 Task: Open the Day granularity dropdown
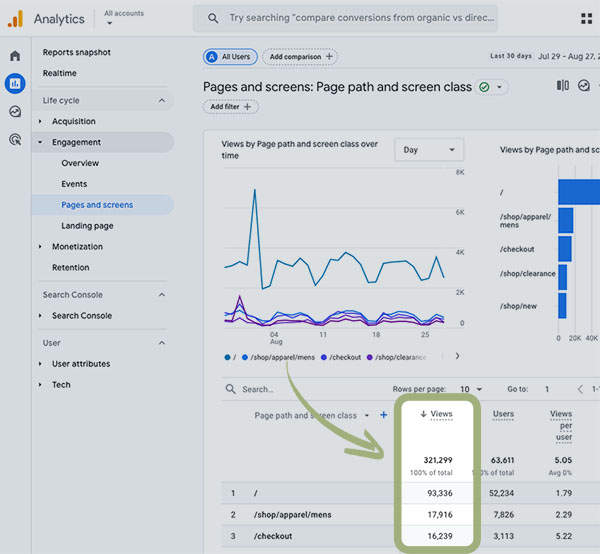point(429,150)
